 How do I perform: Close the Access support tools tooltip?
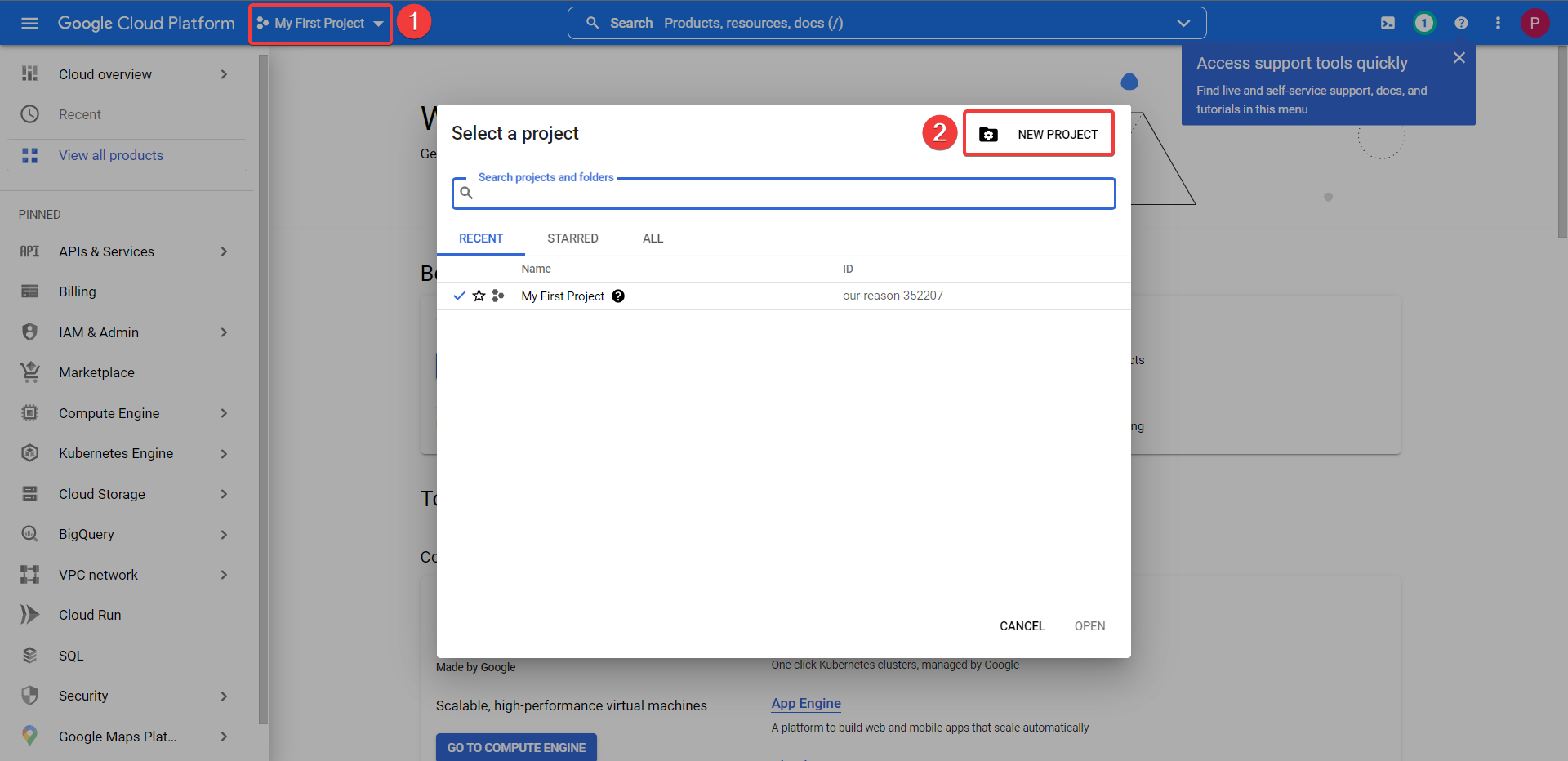[x=1459, y=58]
